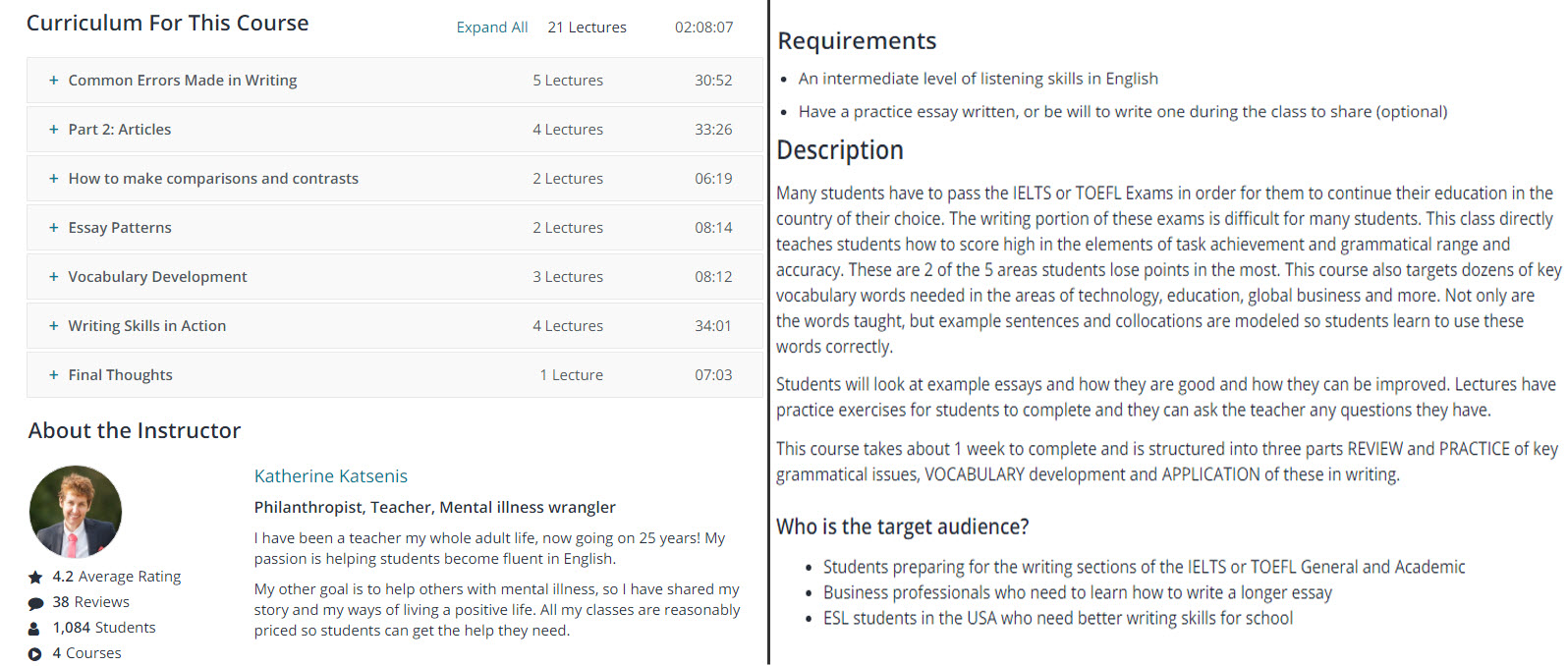Expand How to make comparisons and contrasts
Image resolution: width=1568 pixels, height=666 pixels.
click(x=394, y=179)
